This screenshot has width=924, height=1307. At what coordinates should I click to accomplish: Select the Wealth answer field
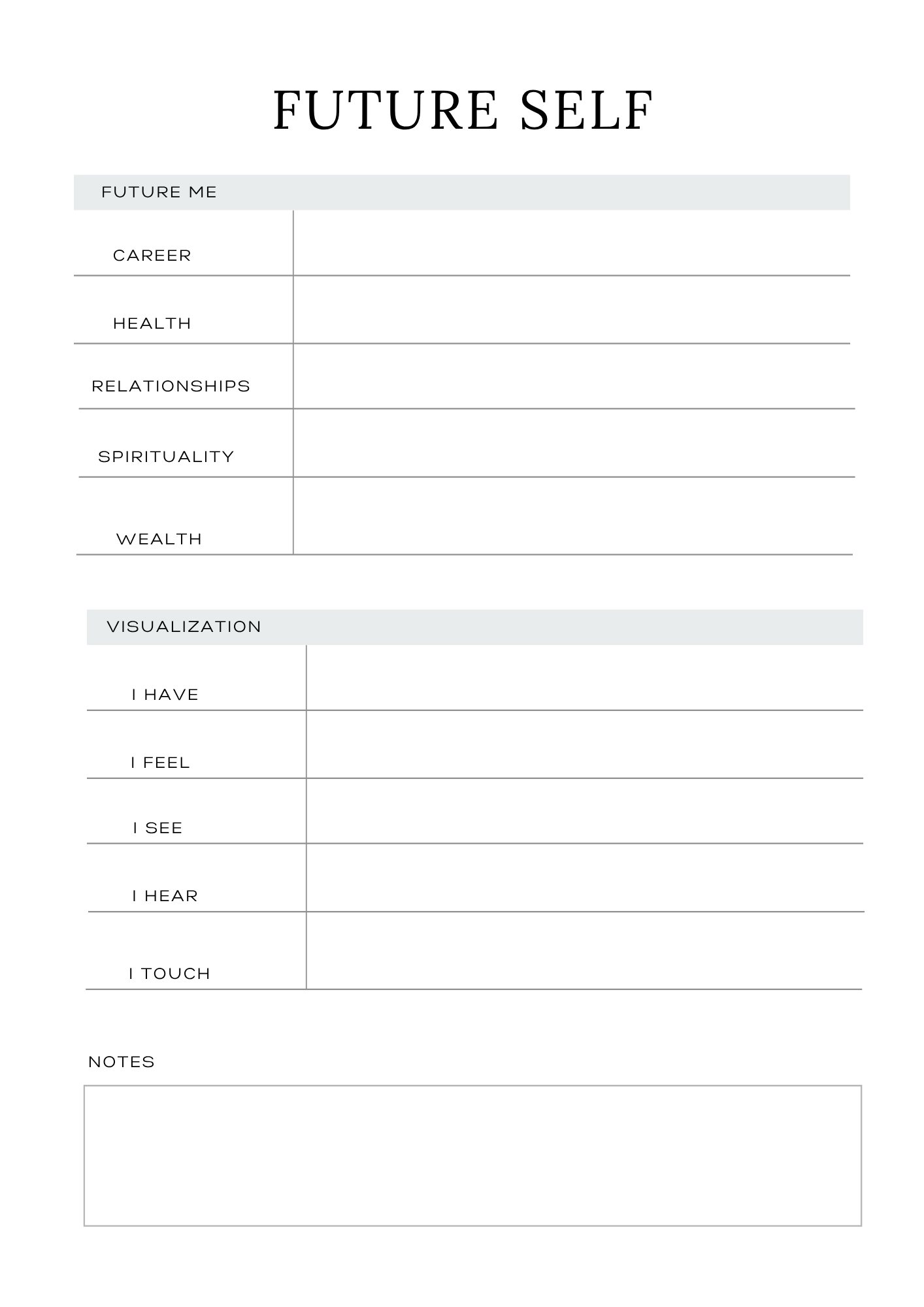point(572,516)
